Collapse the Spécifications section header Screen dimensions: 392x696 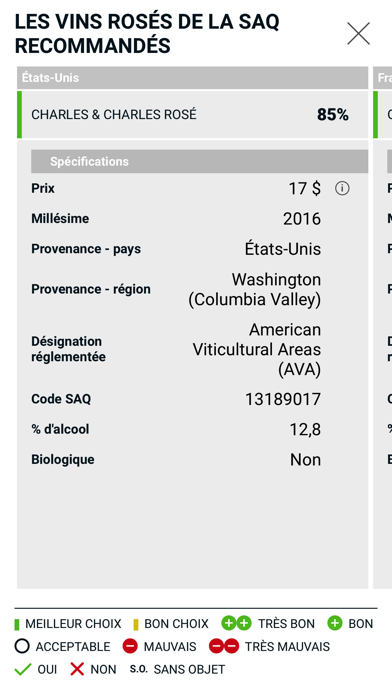199,161
